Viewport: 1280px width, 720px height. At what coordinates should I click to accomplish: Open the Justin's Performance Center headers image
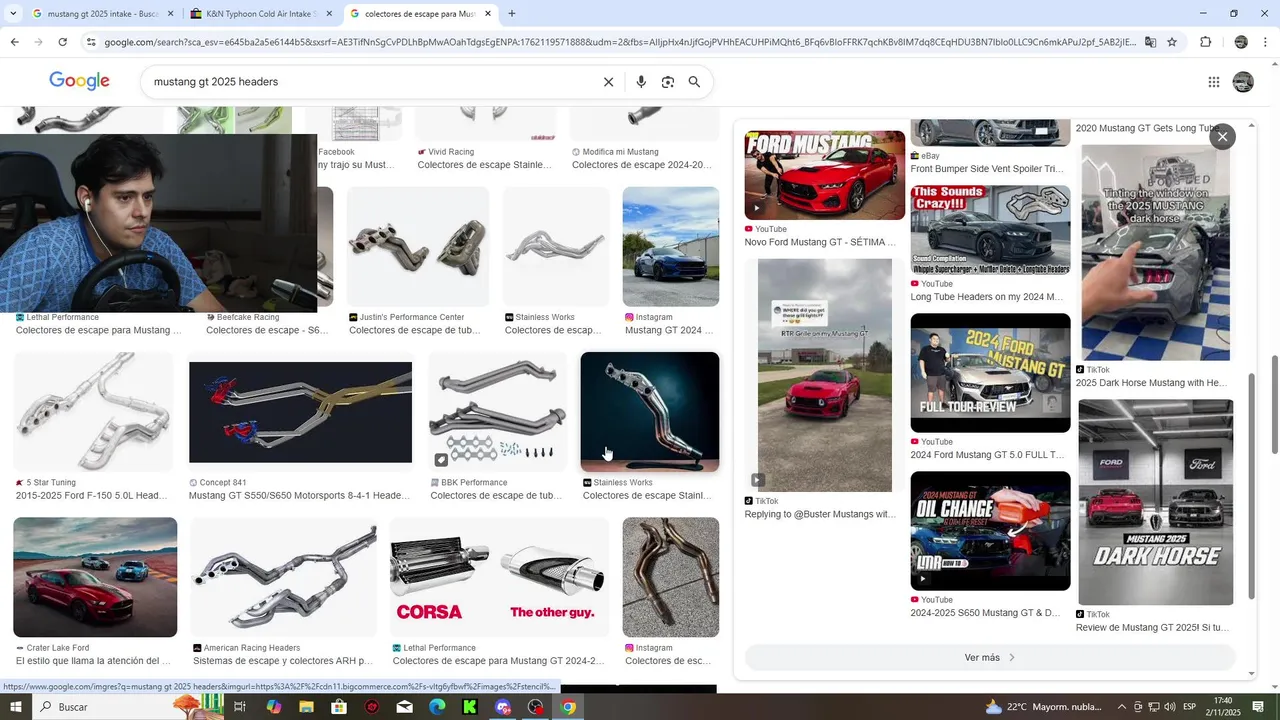(418, 247)
